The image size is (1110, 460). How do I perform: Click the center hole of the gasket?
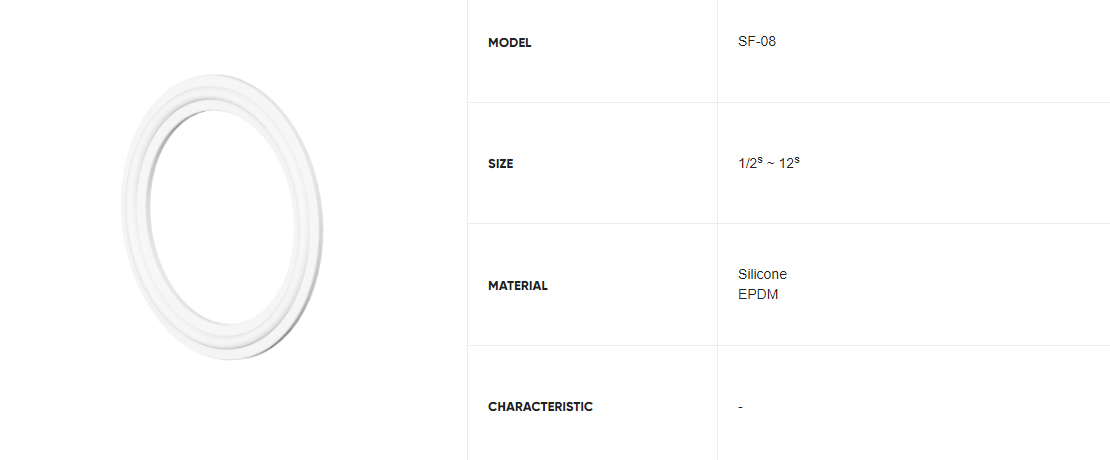pos(222,215)
